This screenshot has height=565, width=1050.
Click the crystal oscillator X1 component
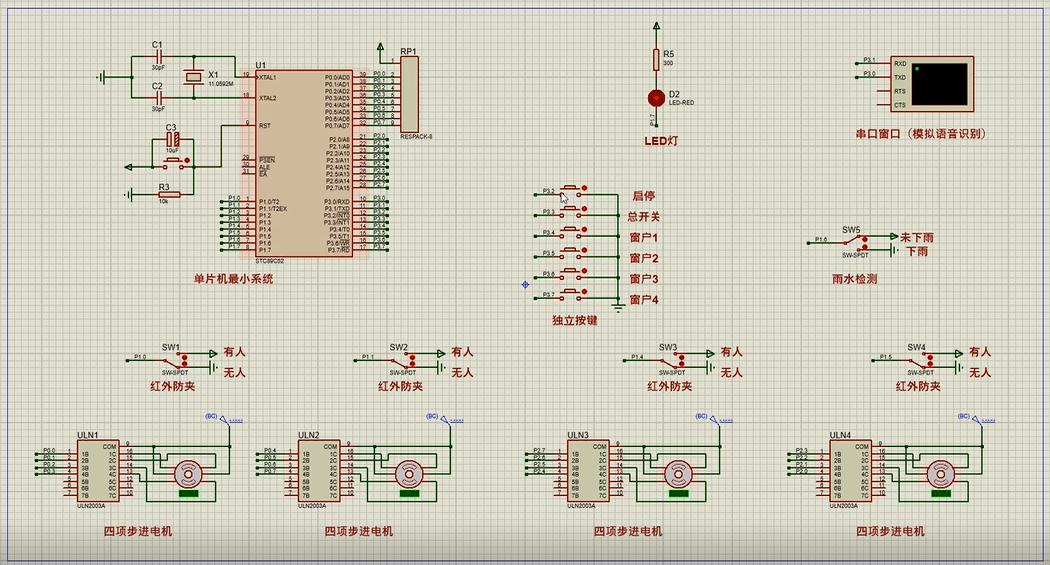click(194, 78)
